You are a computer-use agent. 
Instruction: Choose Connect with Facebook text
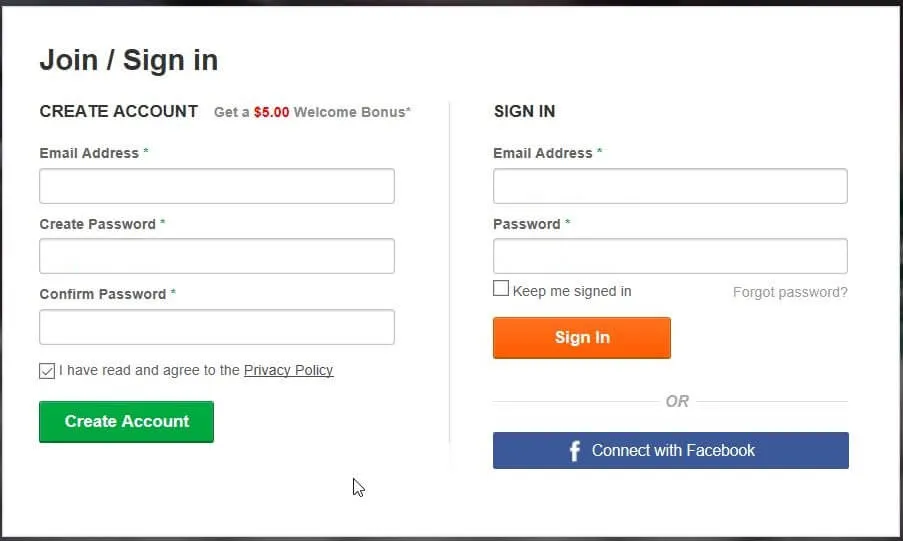[x=673, y=451]
